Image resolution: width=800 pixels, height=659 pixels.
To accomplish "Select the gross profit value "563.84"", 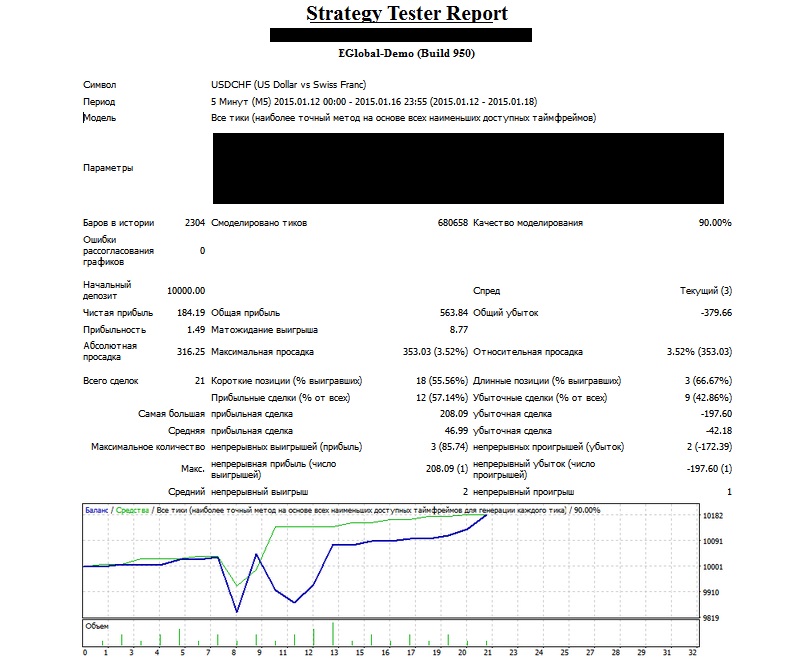I will coord(454,313).
